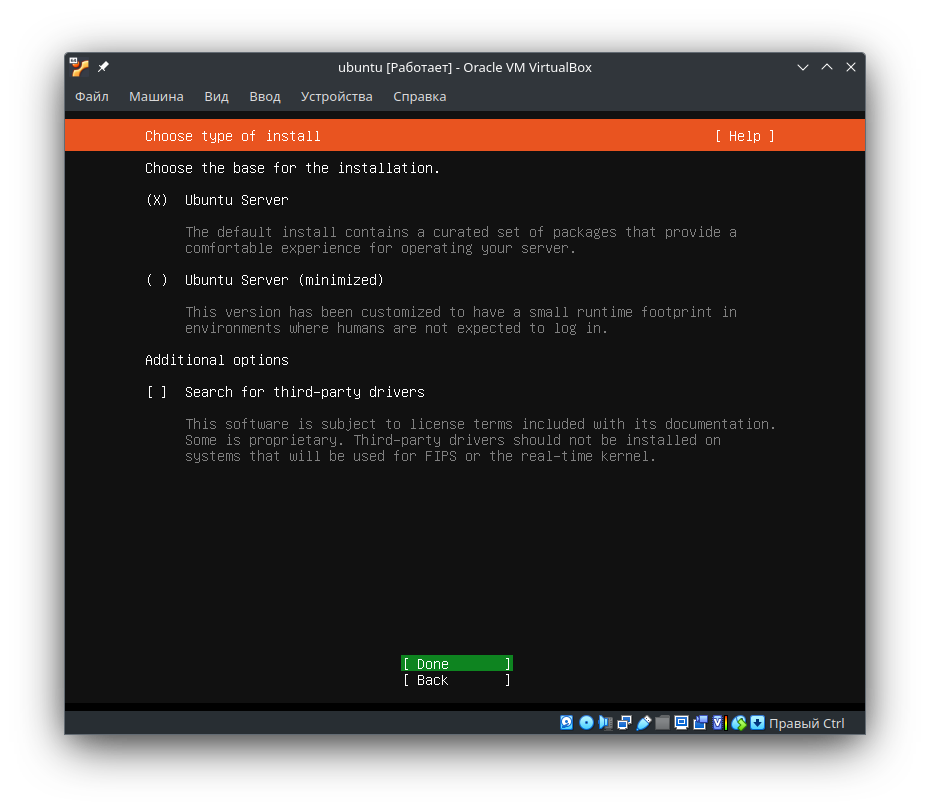This screenshot has width=930, height=811.
Task: Click the audio status icon
Action: tap(604, 722)
